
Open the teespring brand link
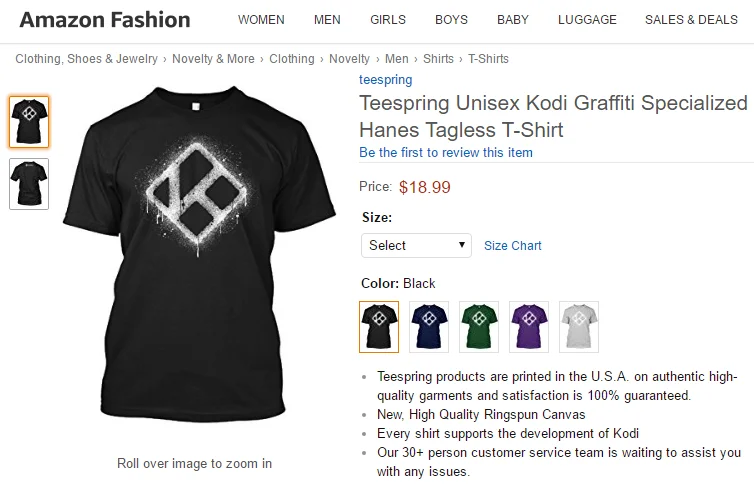tap(385, 80)
